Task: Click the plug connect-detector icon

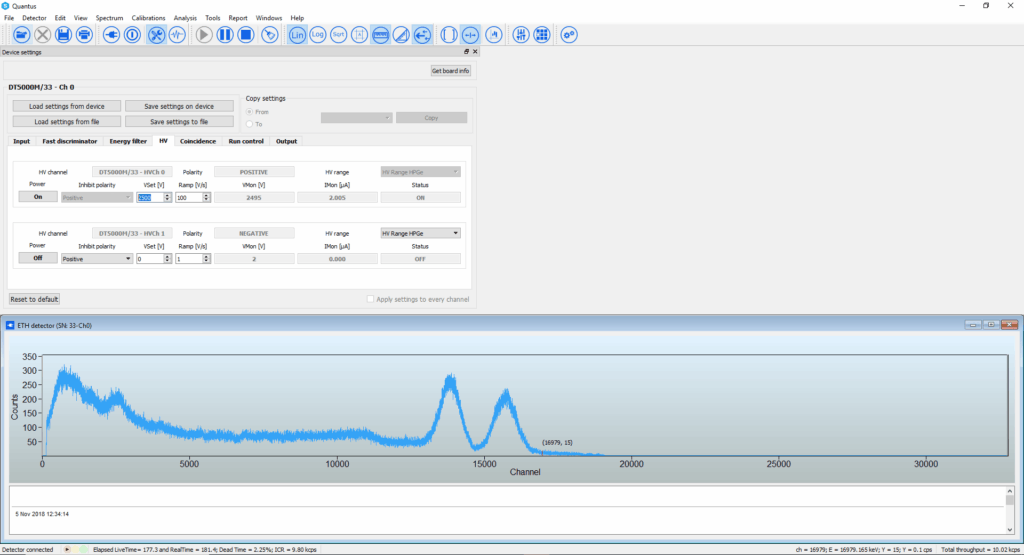Action: (x=112, y=35)
